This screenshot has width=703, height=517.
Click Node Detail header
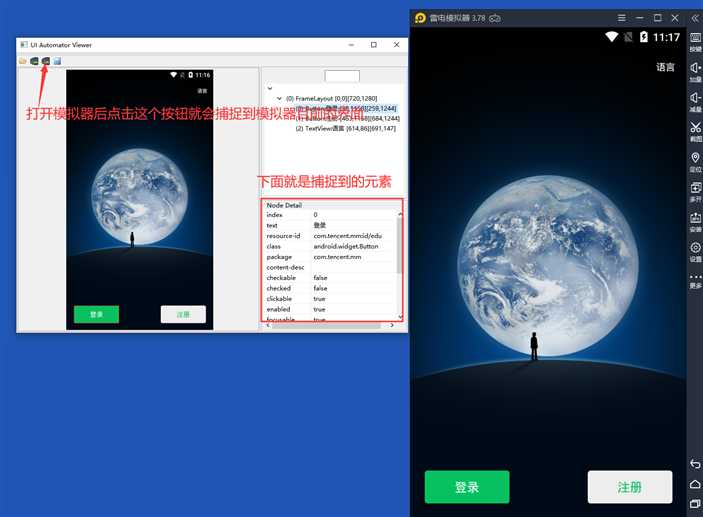coord(284,205)
